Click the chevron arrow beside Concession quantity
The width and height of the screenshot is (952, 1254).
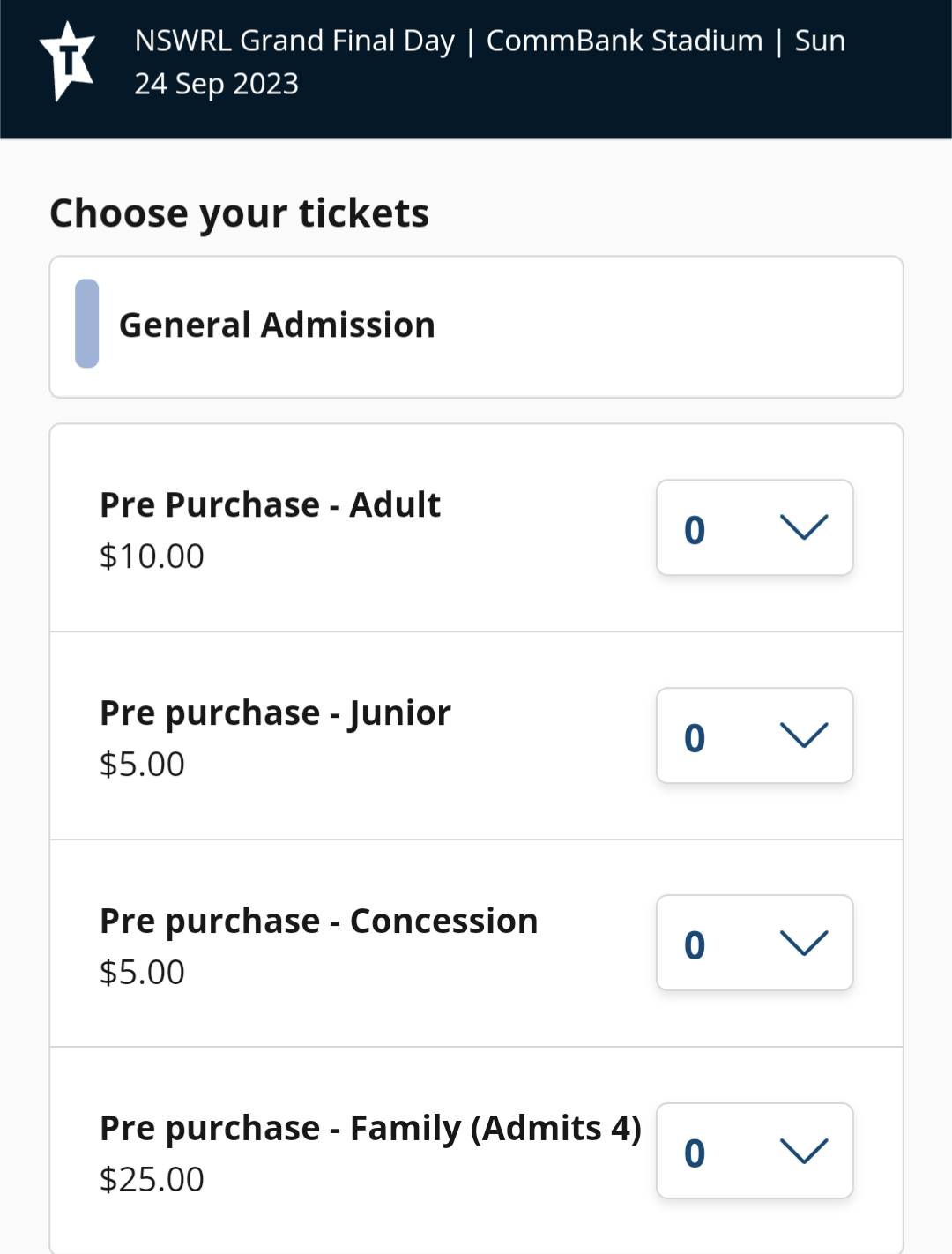click(x=804, y=943)
